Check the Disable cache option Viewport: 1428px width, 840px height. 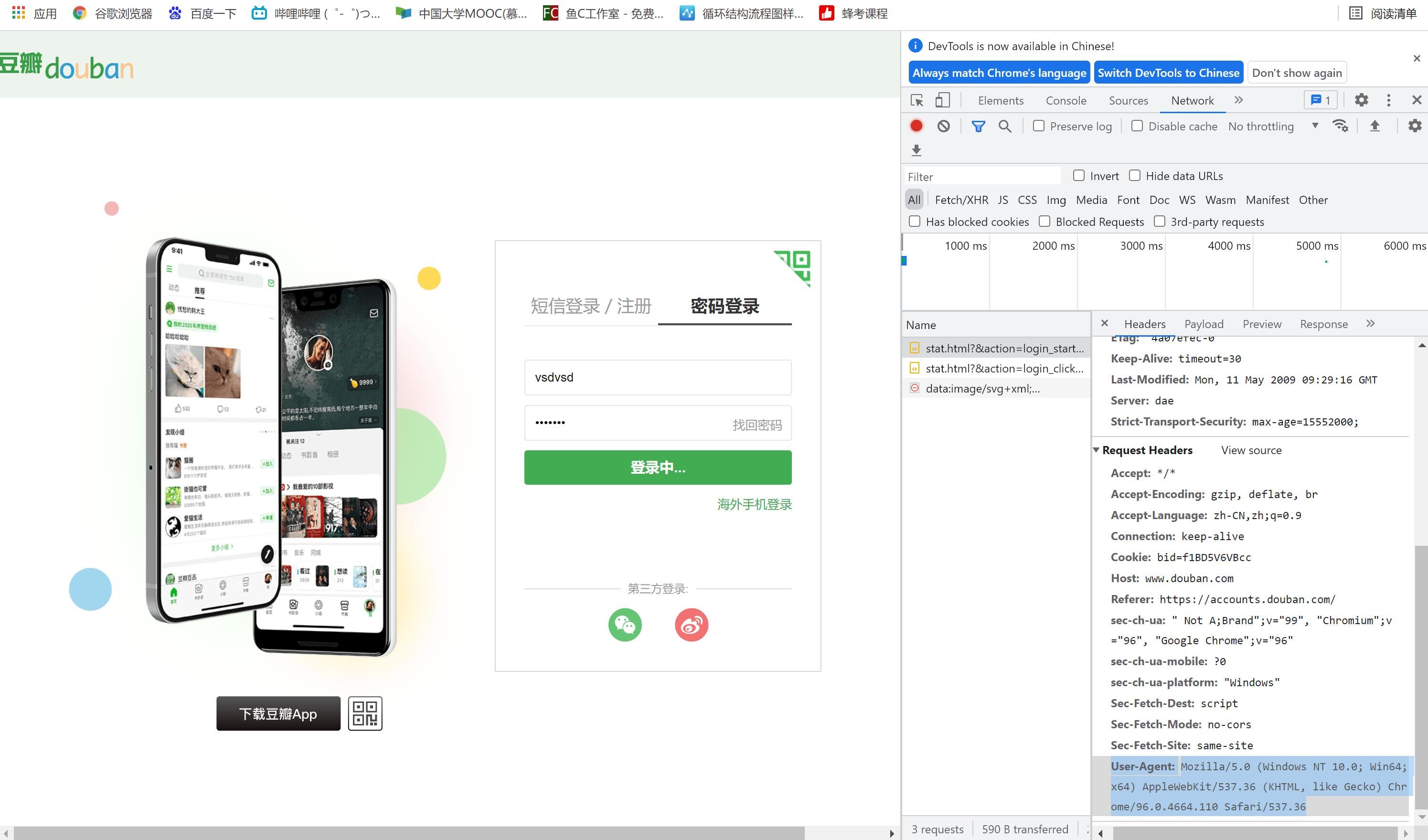coord(1137,126)
